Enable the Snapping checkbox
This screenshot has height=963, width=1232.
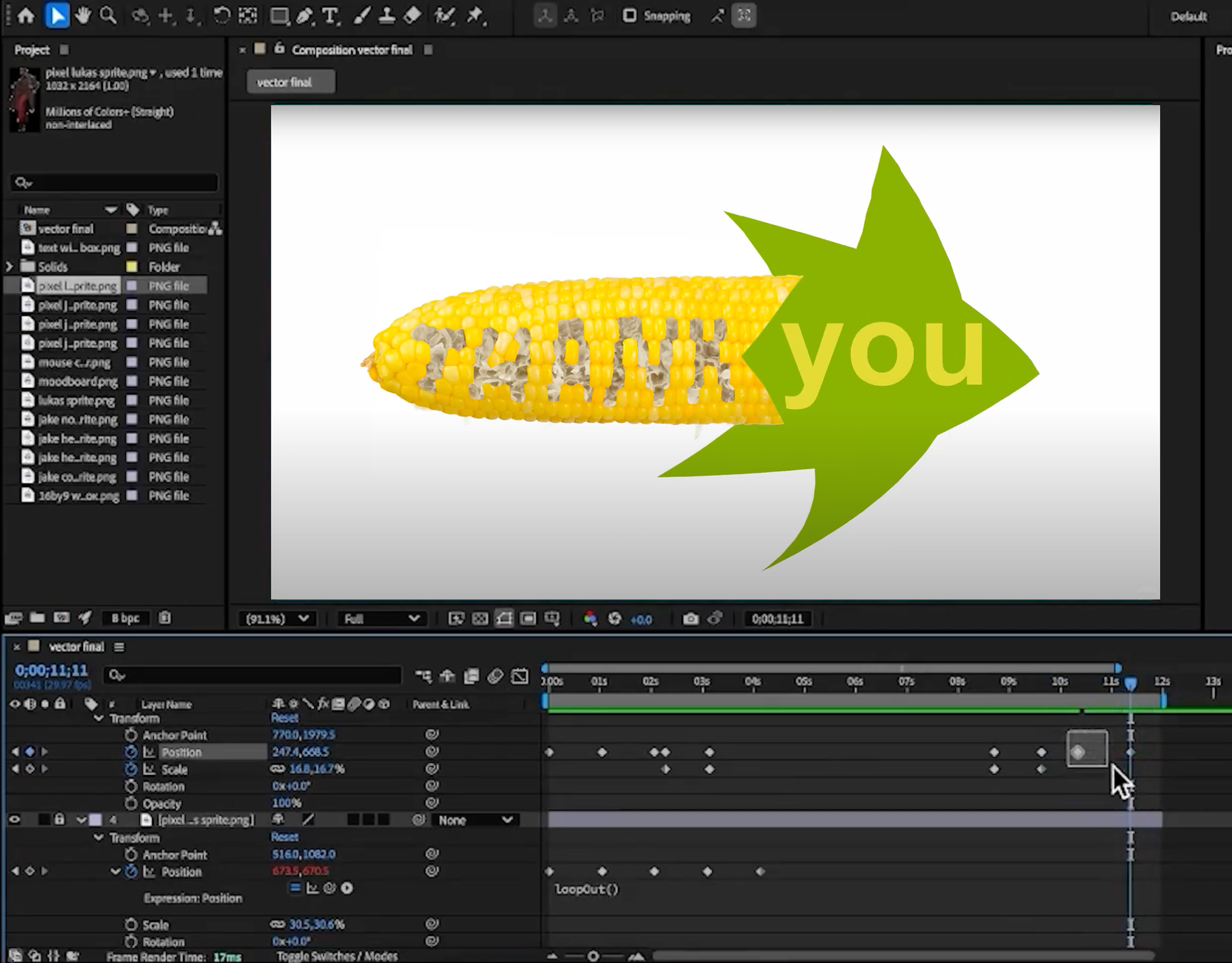pyautogui.click(x=629, y=16)
